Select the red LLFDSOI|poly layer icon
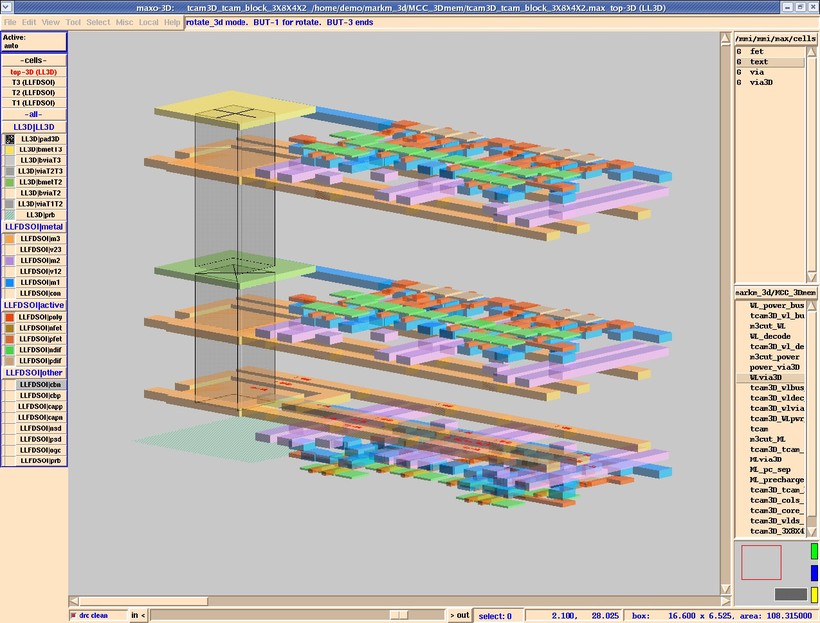 [x=9, y=317]
